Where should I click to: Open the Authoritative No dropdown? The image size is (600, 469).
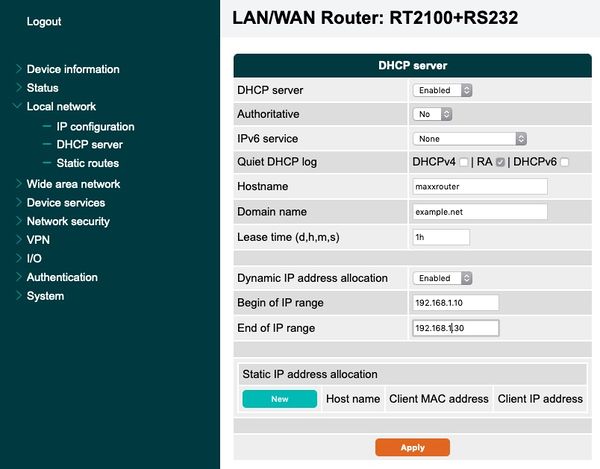point(432,114)
